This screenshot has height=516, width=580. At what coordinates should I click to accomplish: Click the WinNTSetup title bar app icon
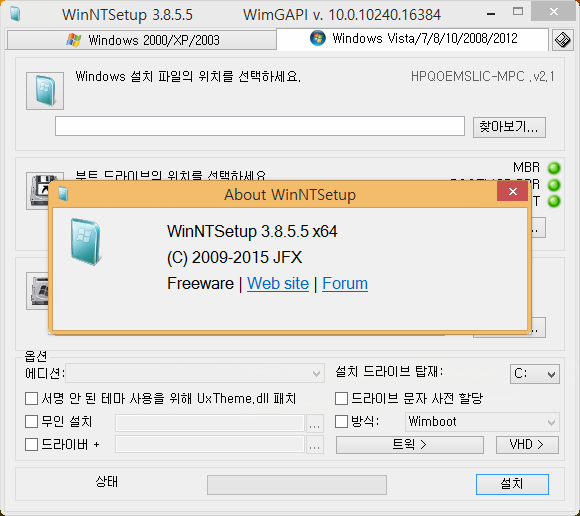coord(15,14)
